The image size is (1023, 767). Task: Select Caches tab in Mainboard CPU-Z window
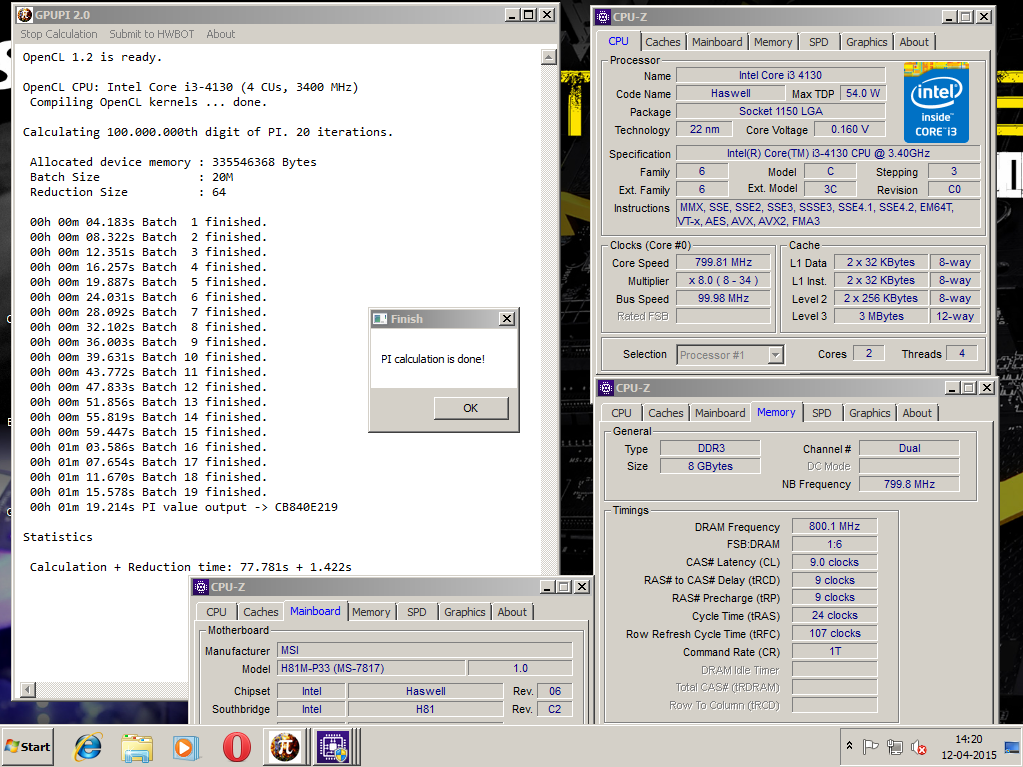(261, 612)
